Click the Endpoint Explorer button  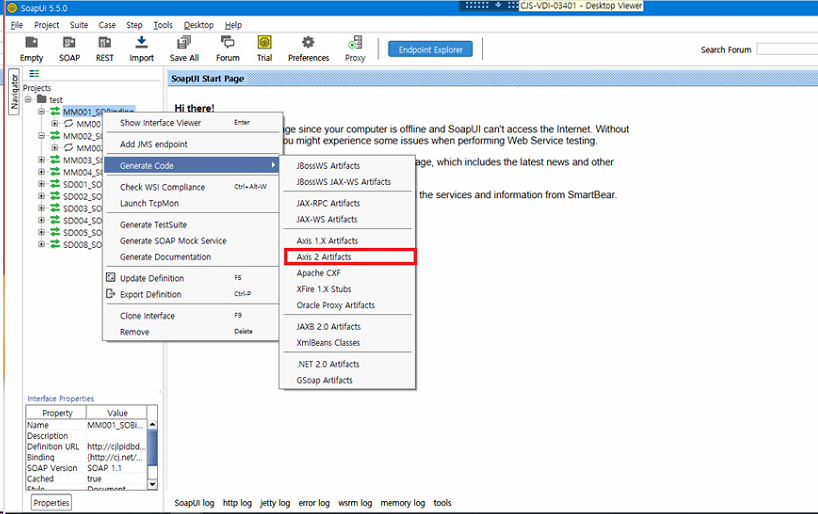point(430,50)
